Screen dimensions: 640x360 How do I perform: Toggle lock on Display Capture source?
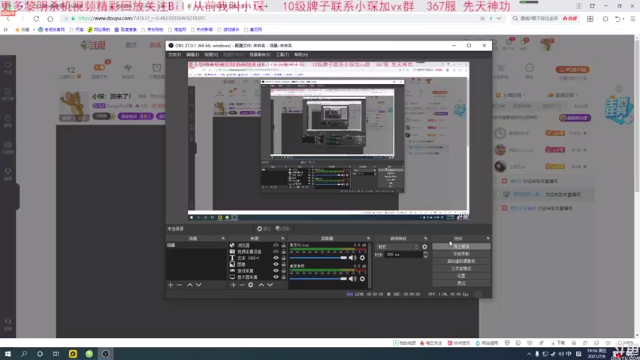[283, 277]
